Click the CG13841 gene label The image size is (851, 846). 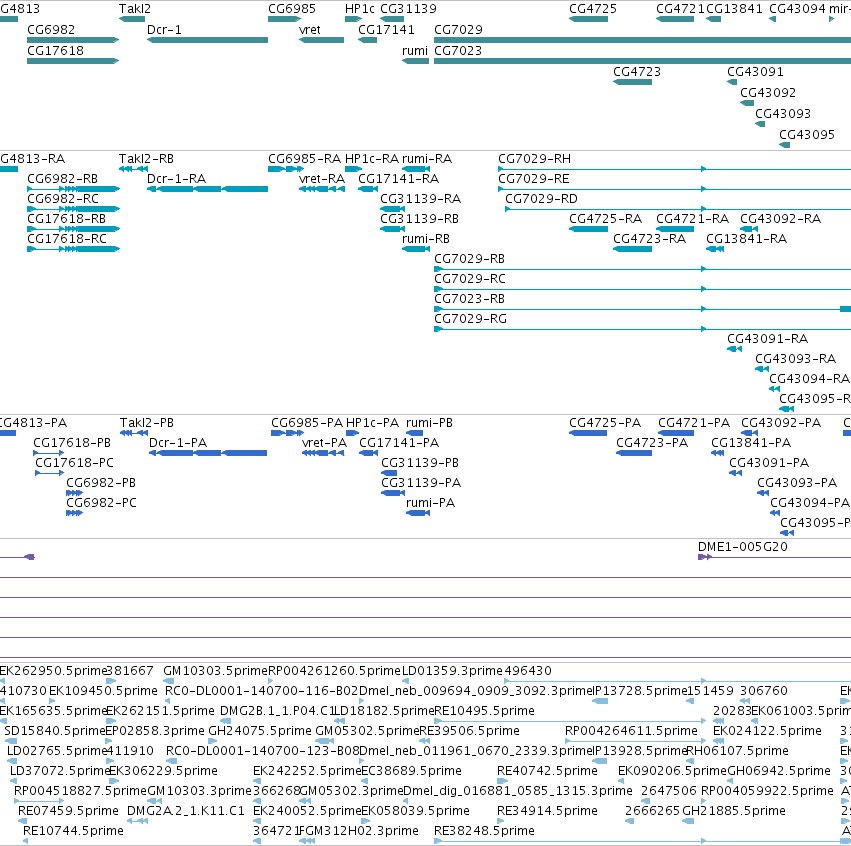pos(734,9)
